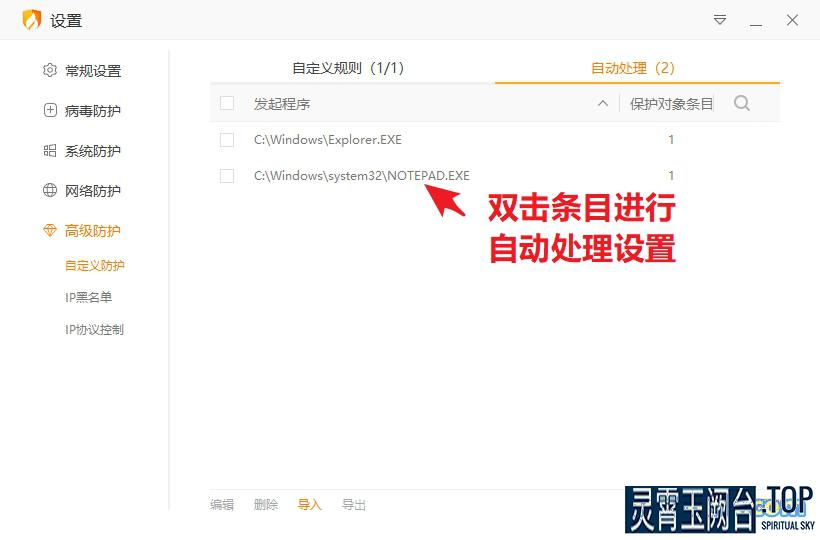Click the sort arrow beside 发起程序 column
The image size is (820, 540).
point(603,103)
